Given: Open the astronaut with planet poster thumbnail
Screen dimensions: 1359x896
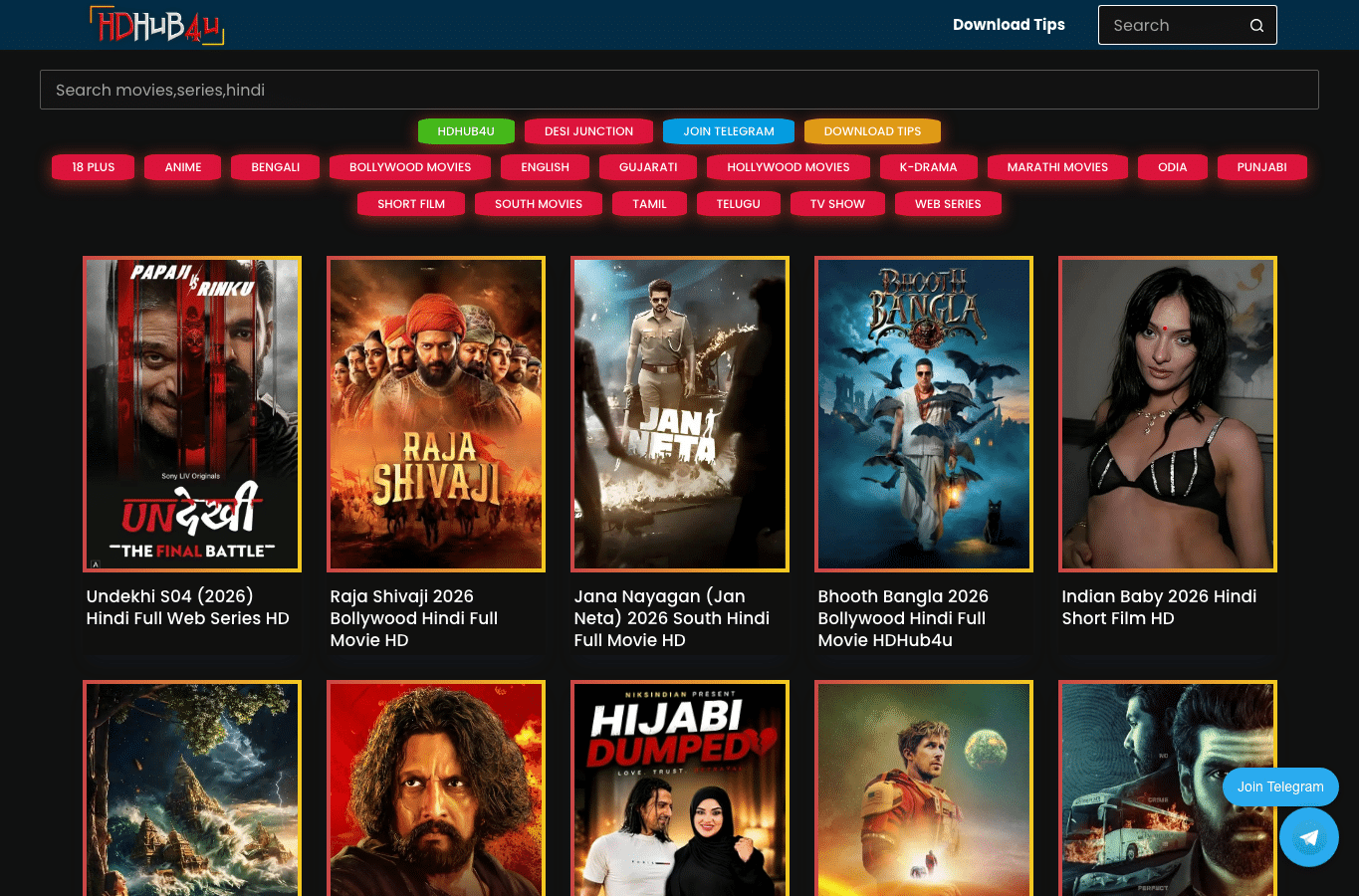Looking at the screenshot, I should tap(924, 788).
